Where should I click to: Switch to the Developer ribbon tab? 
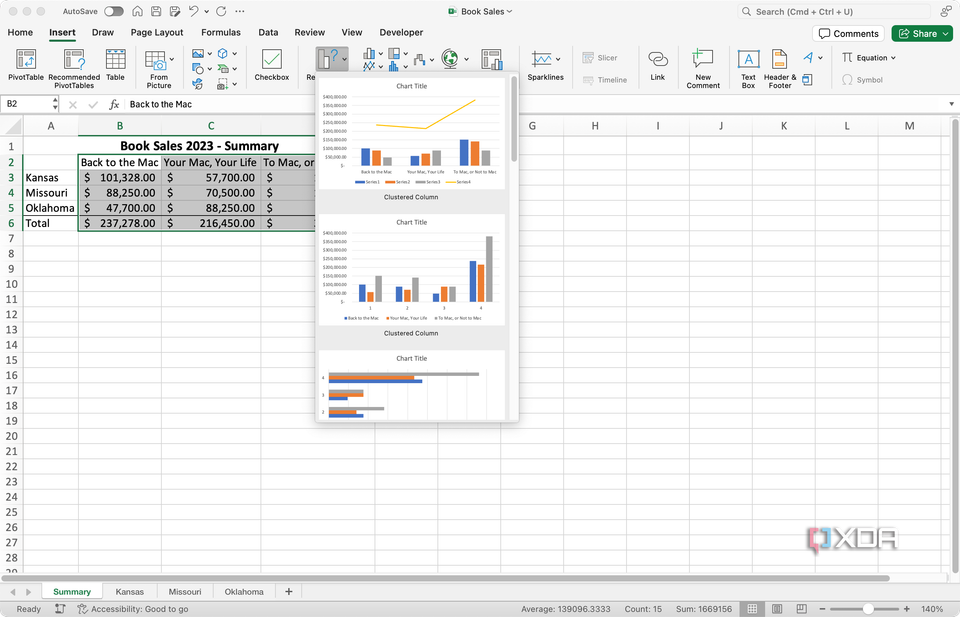coord(401,32)
